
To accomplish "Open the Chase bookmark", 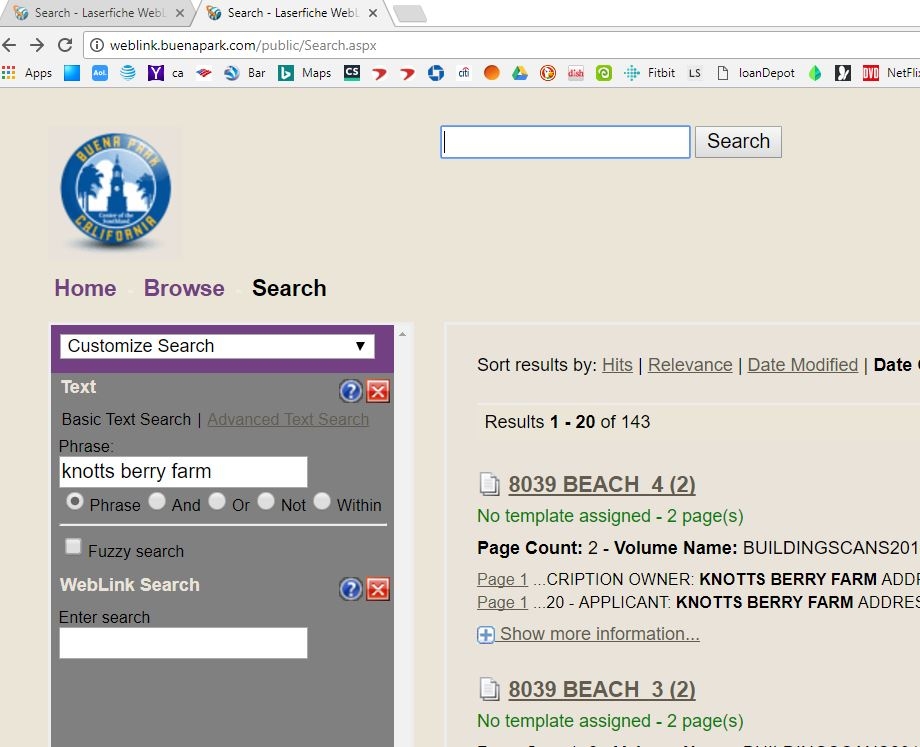I will (x=436, y=73).
